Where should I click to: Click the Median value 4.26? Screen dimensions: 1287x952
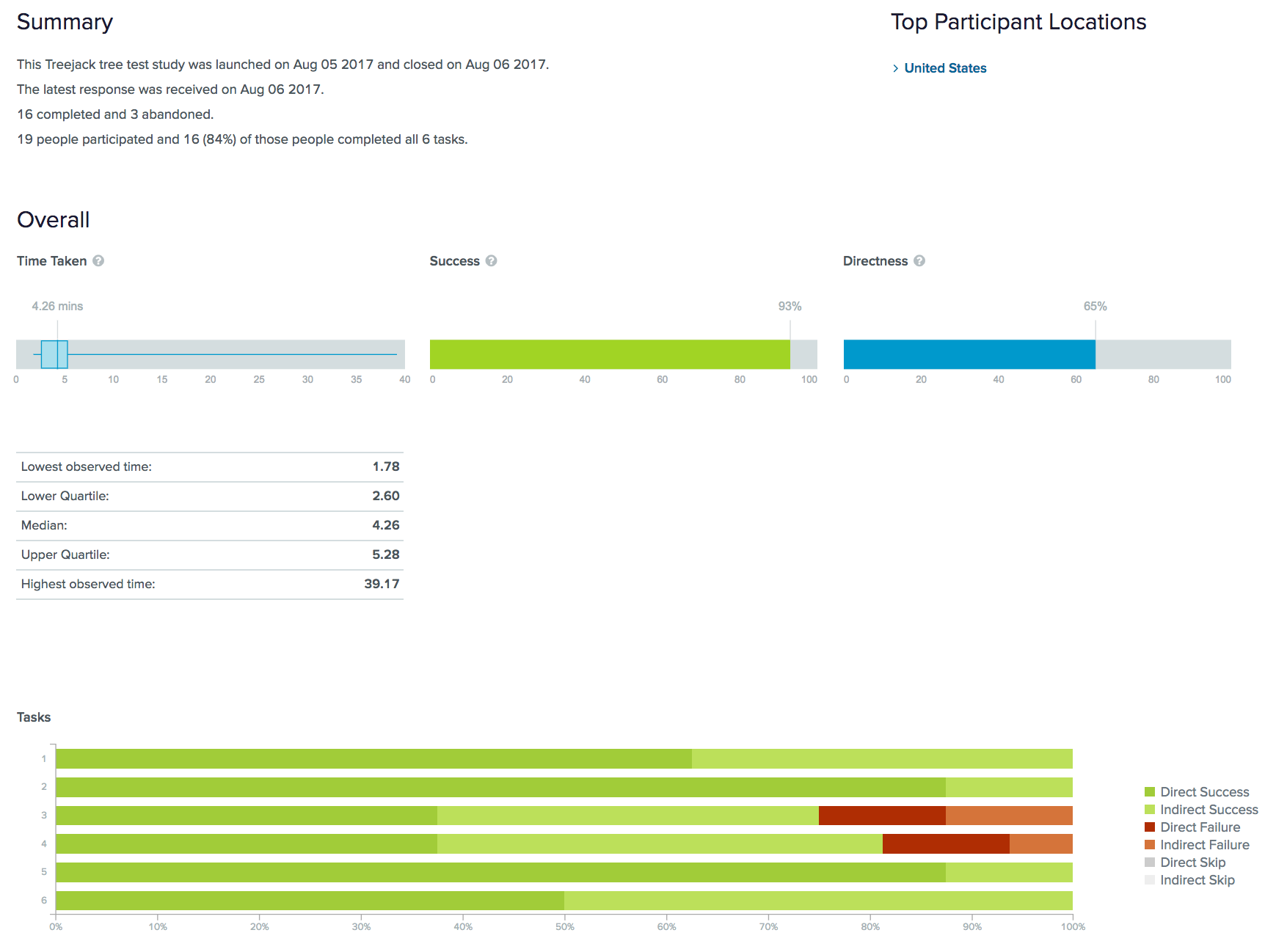click(386, 525)
